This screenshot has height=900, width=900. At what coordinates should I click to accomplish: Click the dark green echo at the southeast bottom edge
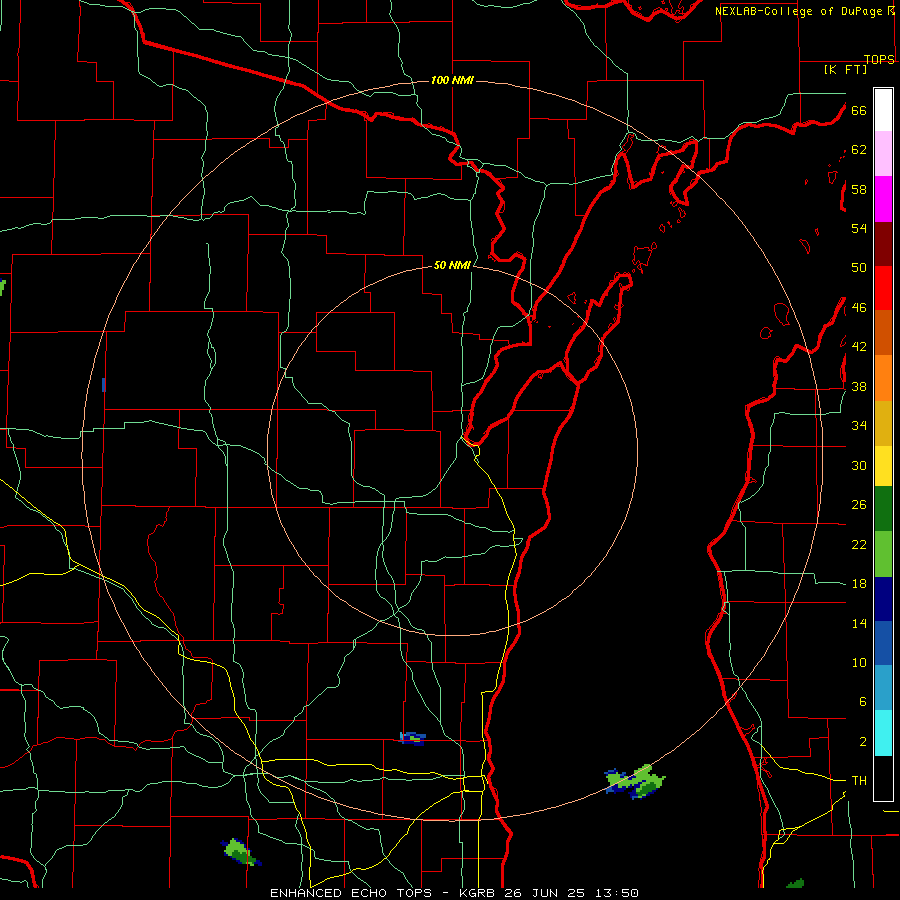pyautogui.click(x=796, y=883)
